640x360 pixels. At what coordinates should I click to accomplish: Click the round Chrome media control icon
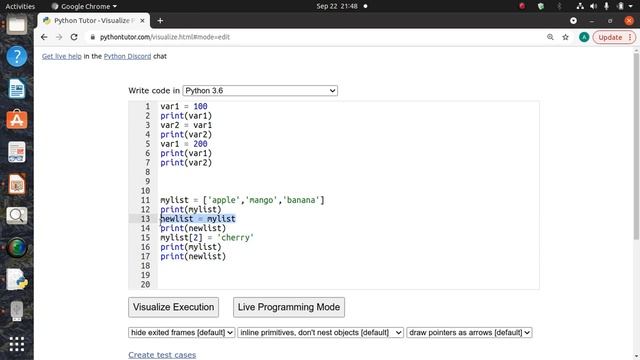pyautogui.click(x=573, y=20)
